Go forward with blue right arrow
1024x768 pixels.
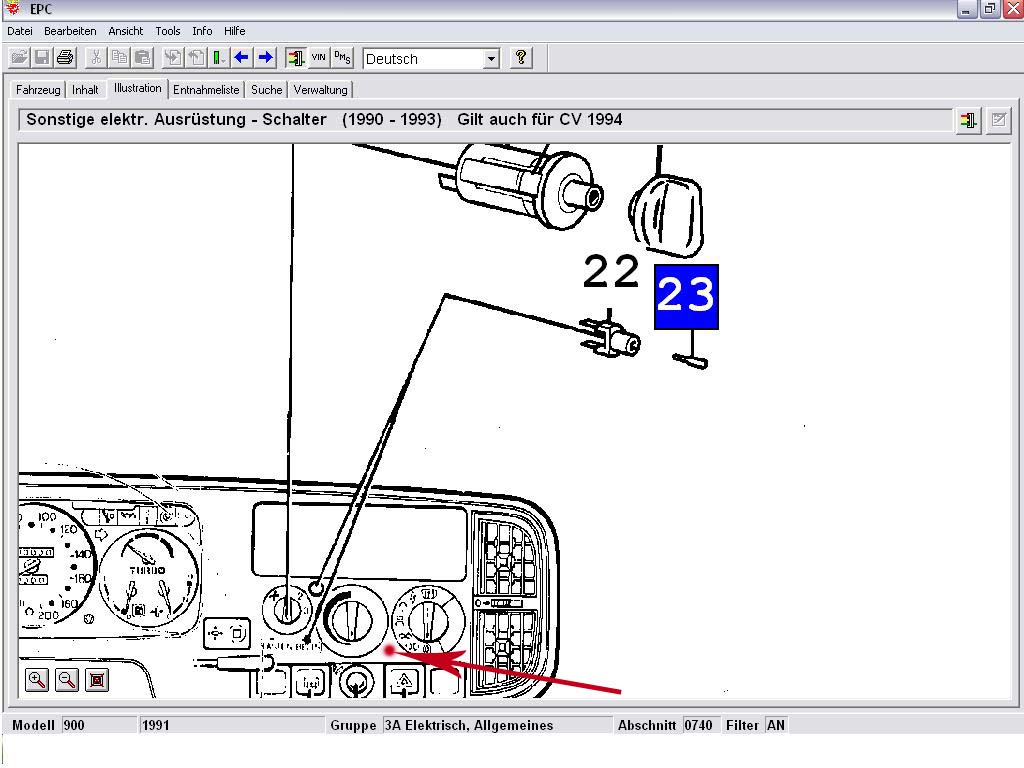[265, 58]
